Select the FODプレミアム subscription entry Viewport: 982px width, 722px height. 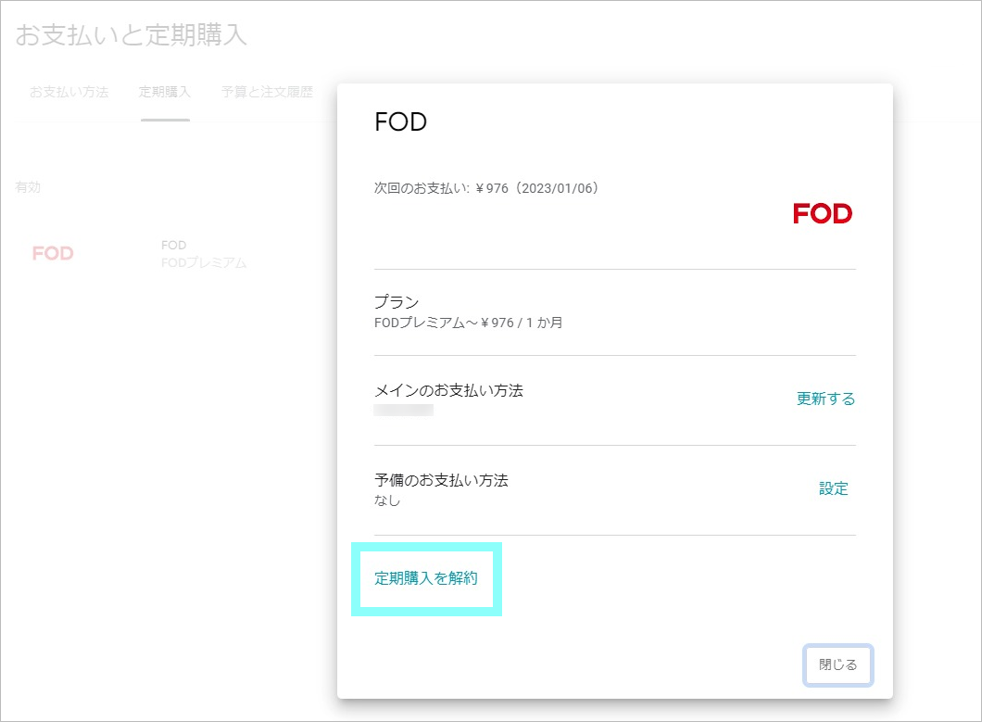(204, 262)
